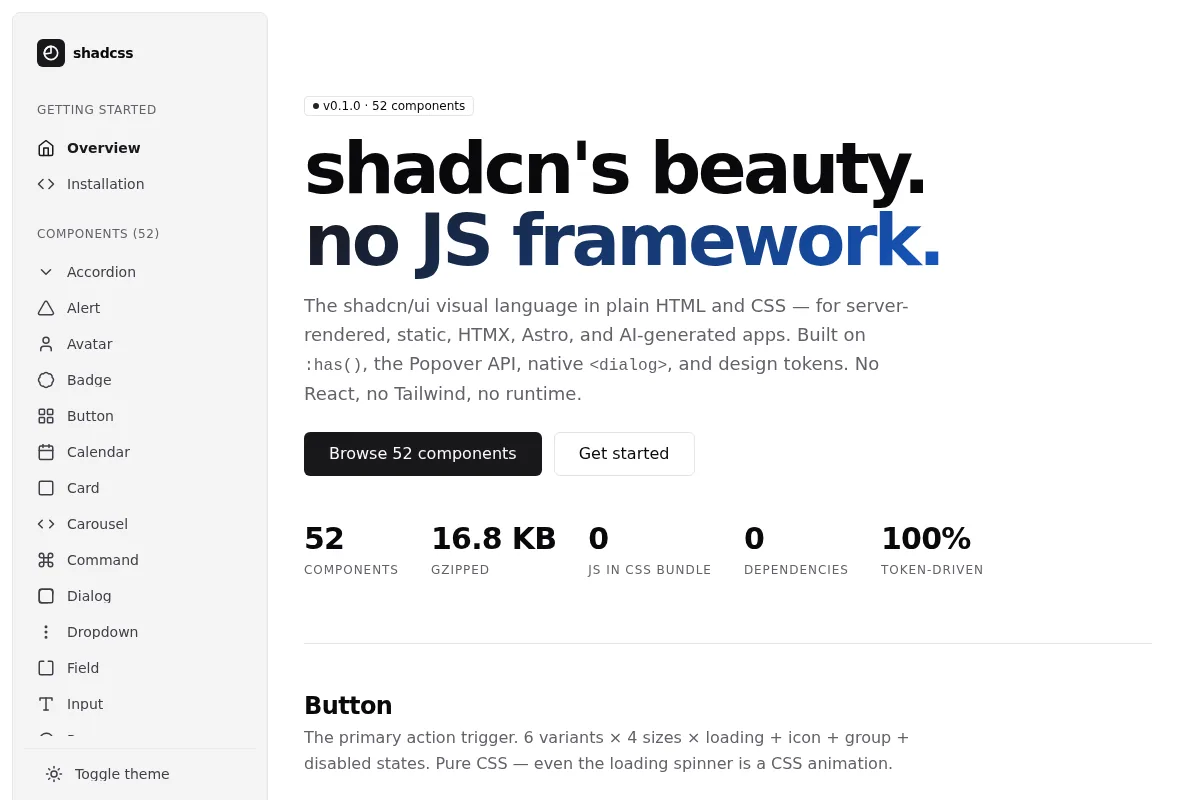The width and height of the screenshot is (1200, 800).
Task: Click the v0.1.0 version badge
Action: click(389, 106)
